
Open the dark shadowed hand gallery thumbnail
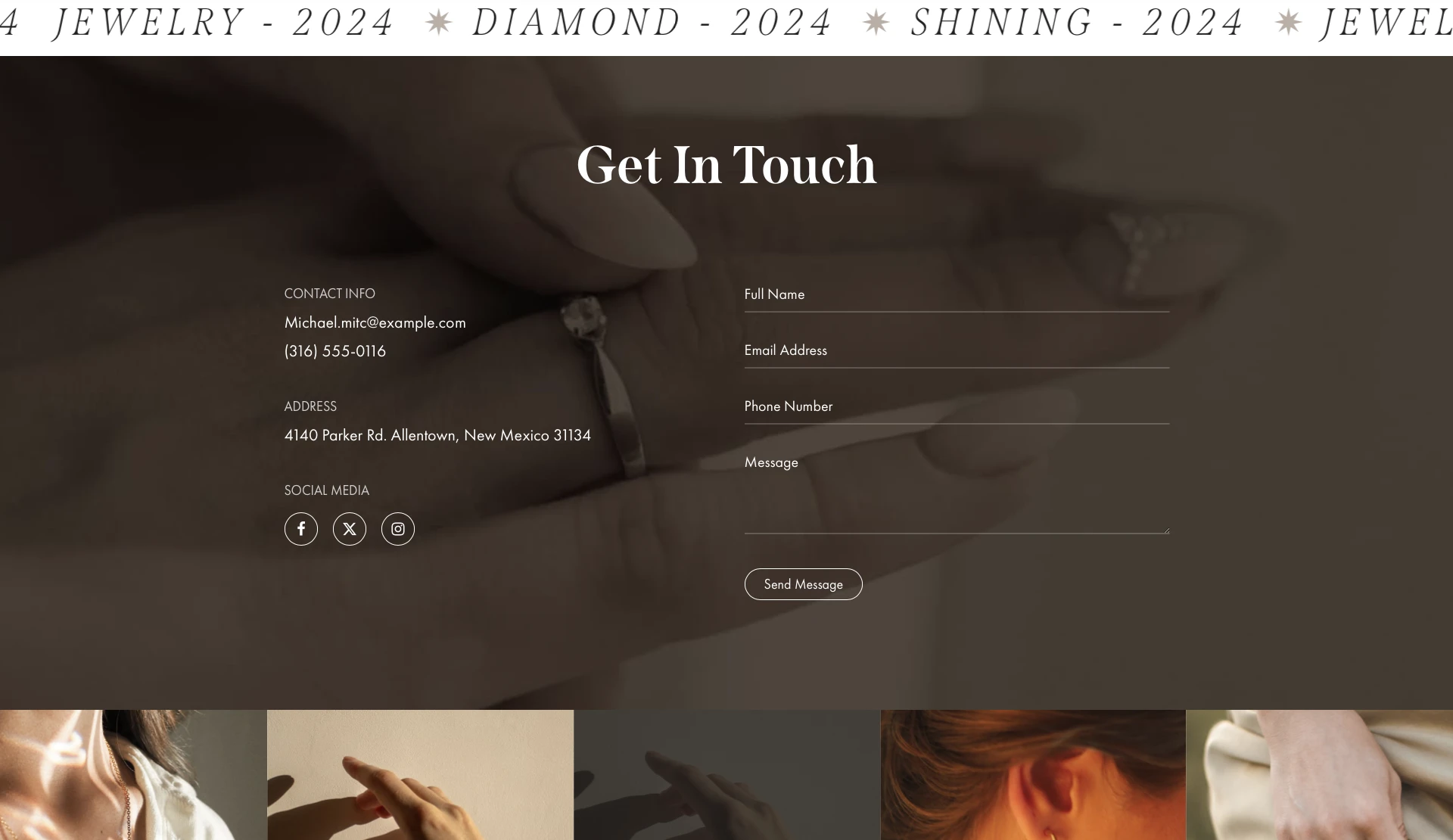(x=727, y=775)
